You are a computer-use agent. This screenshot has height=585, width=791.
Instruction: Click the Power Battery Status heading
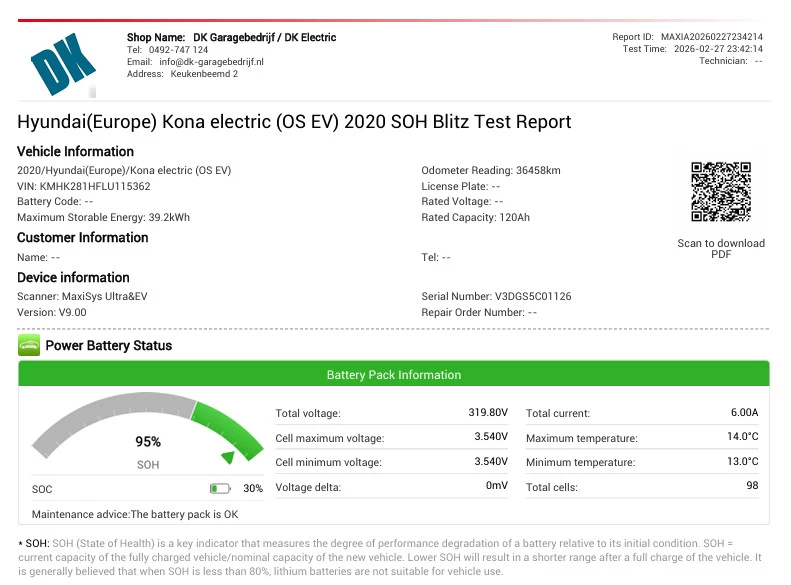point(108,345)
